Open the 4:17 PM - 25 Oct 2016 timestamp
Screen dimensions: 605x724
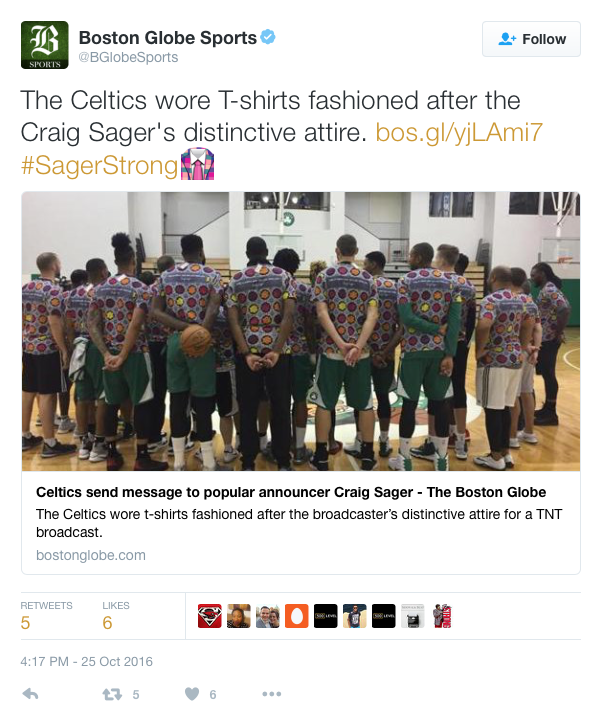click(x=86, y=662)
